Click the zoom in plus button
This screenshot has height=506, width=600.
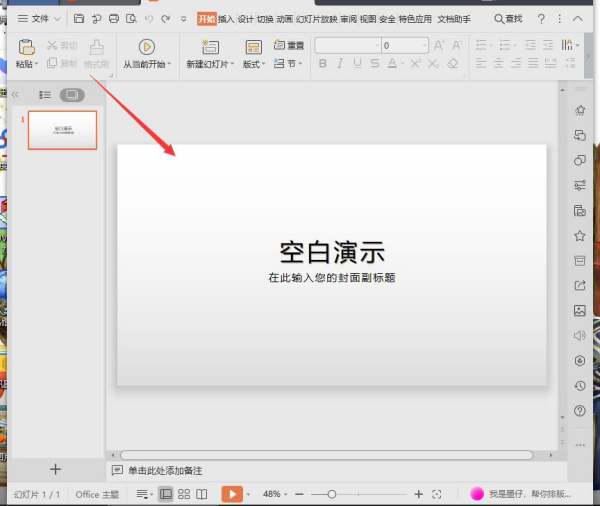point(419,494)
